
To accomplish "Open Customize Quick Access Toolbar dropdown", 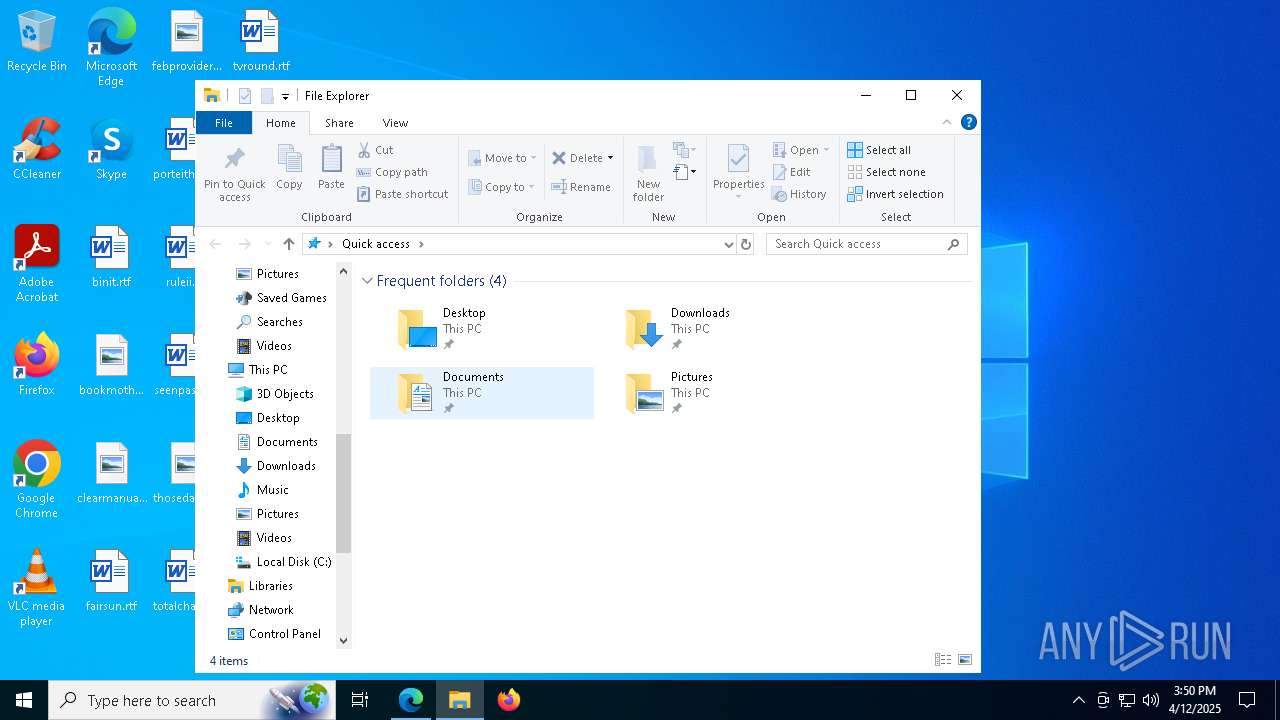I will (x=285, y=96).
